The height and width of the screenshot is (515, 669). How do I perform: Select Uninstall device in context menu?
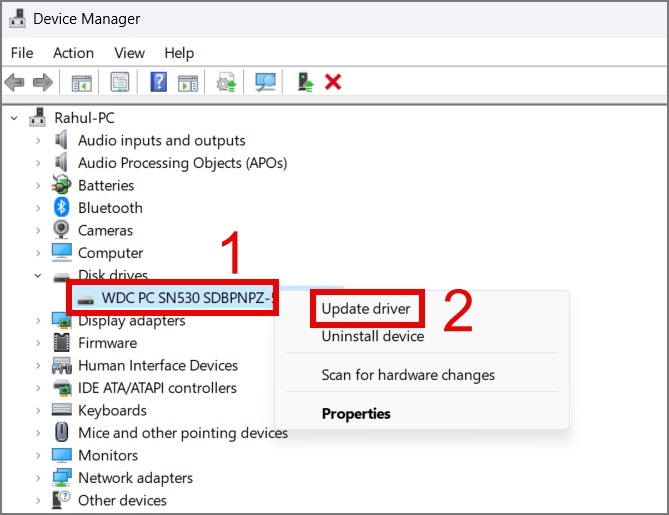[372, 337]
